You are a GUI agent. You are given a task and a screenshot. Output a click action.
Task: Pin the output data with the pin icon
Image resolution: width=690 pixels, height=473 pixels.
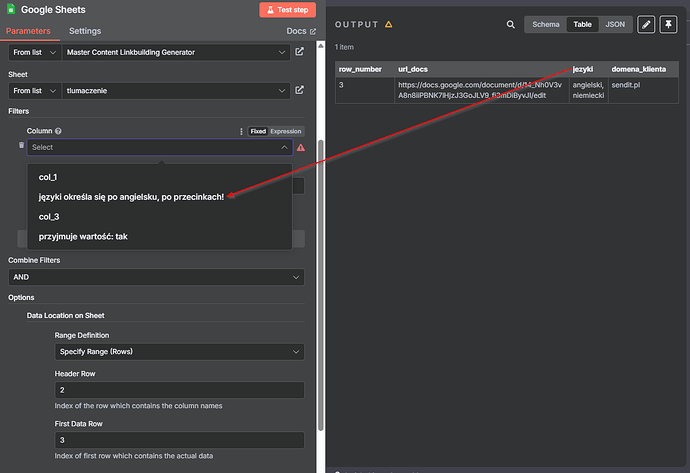point(668,24)
